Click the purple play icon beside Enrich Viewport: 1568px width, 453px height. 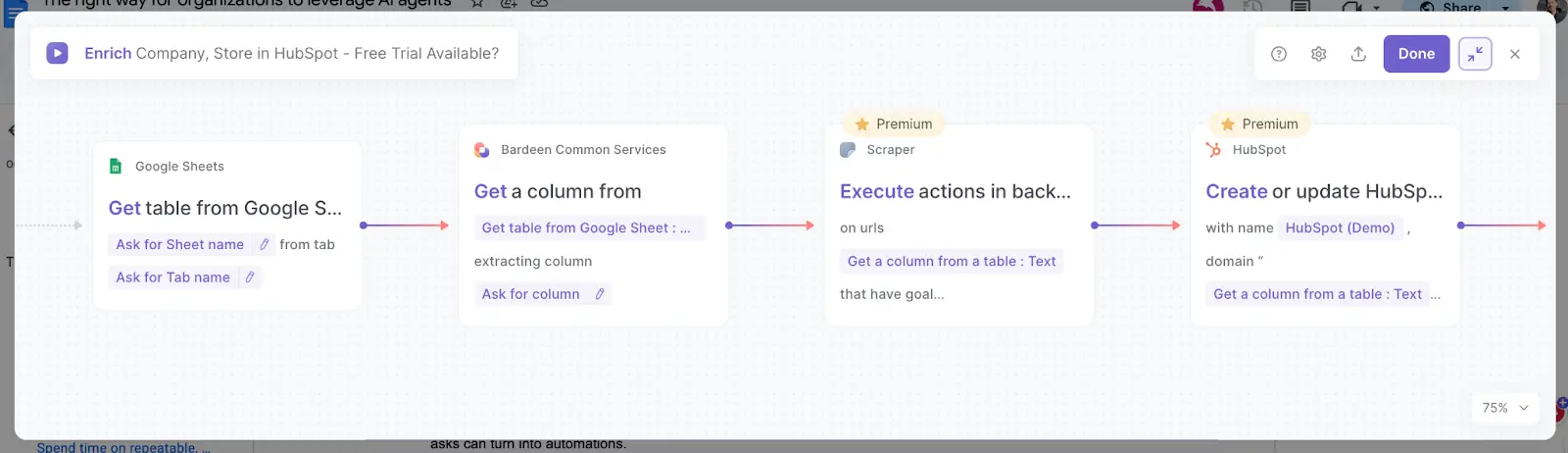tap(58, 53)
